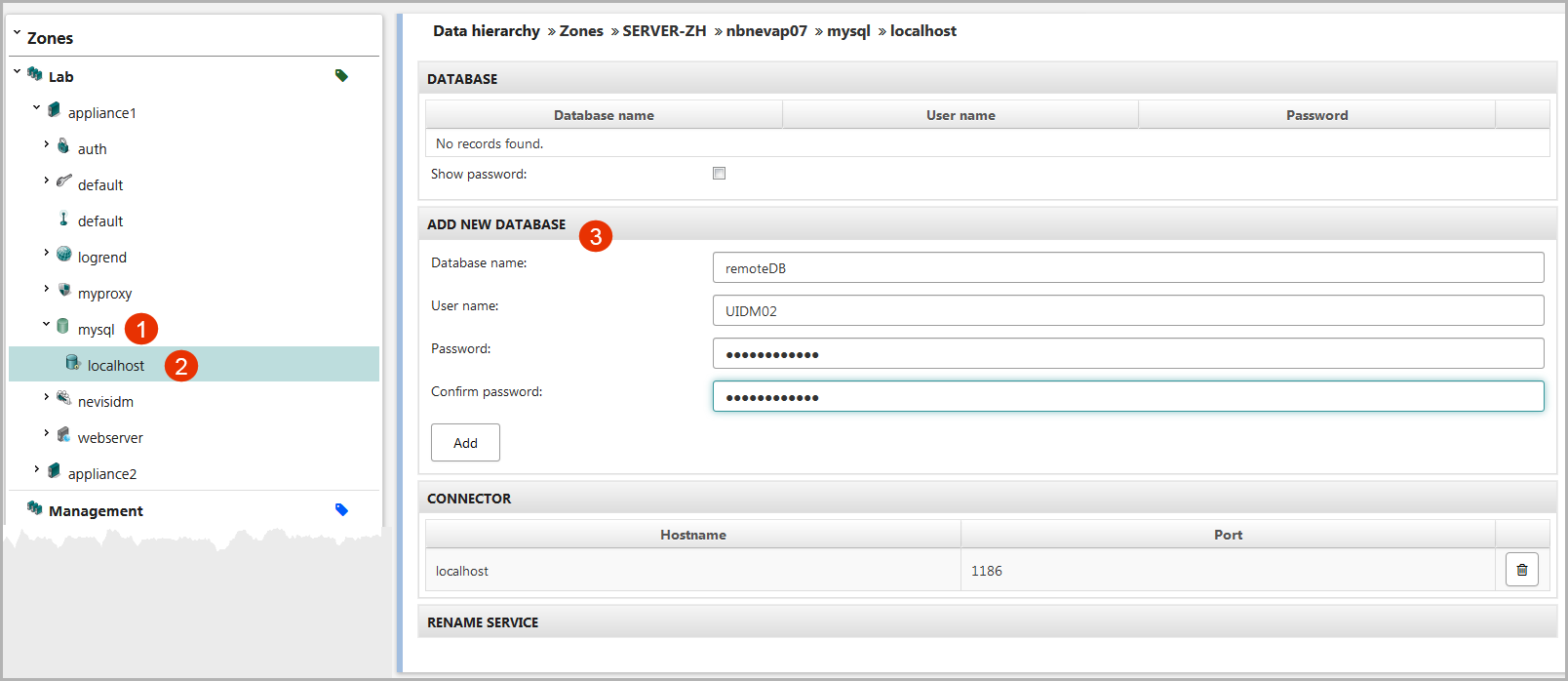The height and width of the screenshot is (681, 1568).
Task: Click the Add button
Action: coord(465,442)
